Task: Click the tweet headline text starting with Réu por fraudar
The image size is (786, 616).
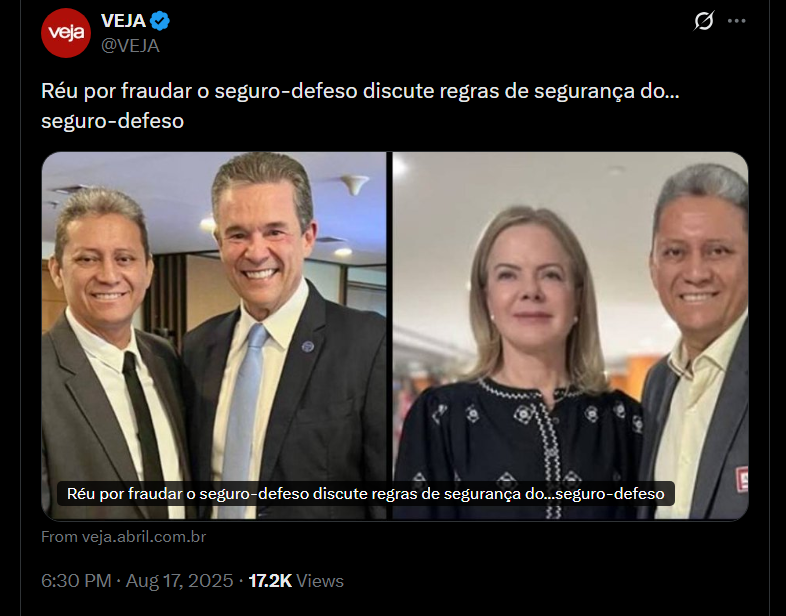Action: [x=360, y=106]
